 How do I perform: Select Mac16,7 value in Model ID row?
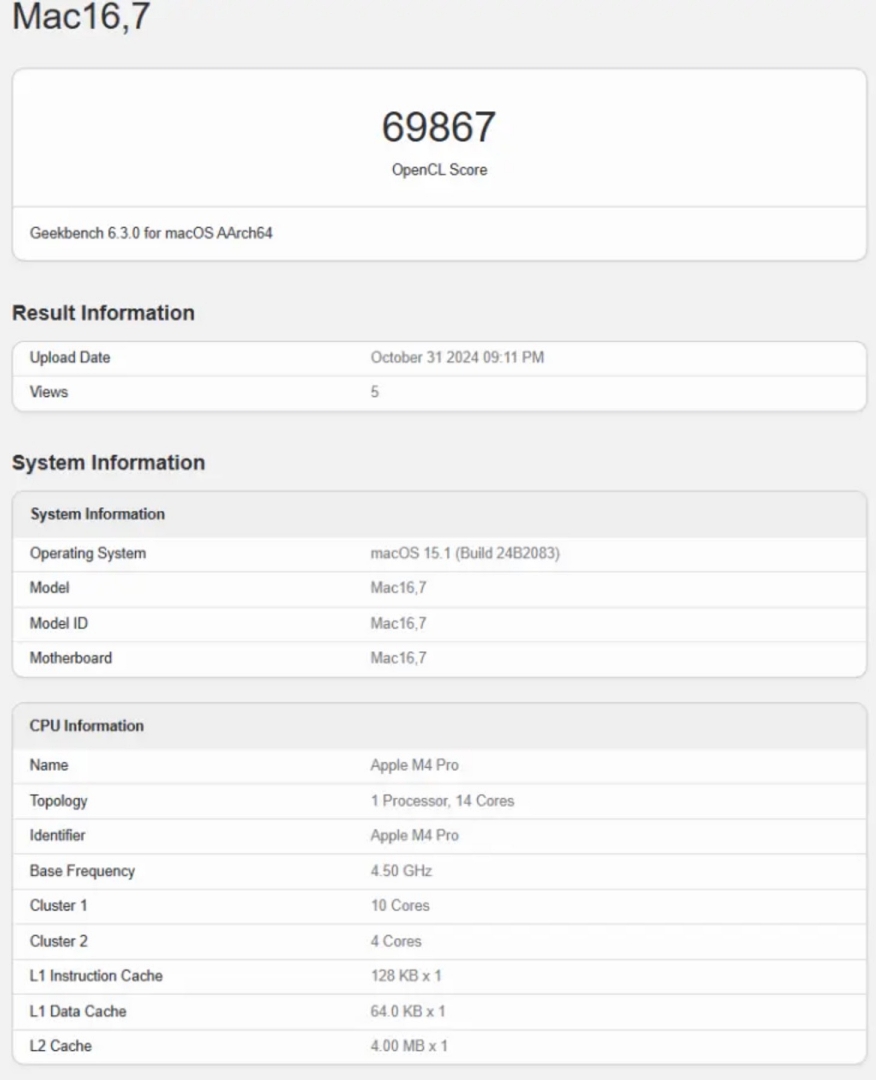coord(399,623)
